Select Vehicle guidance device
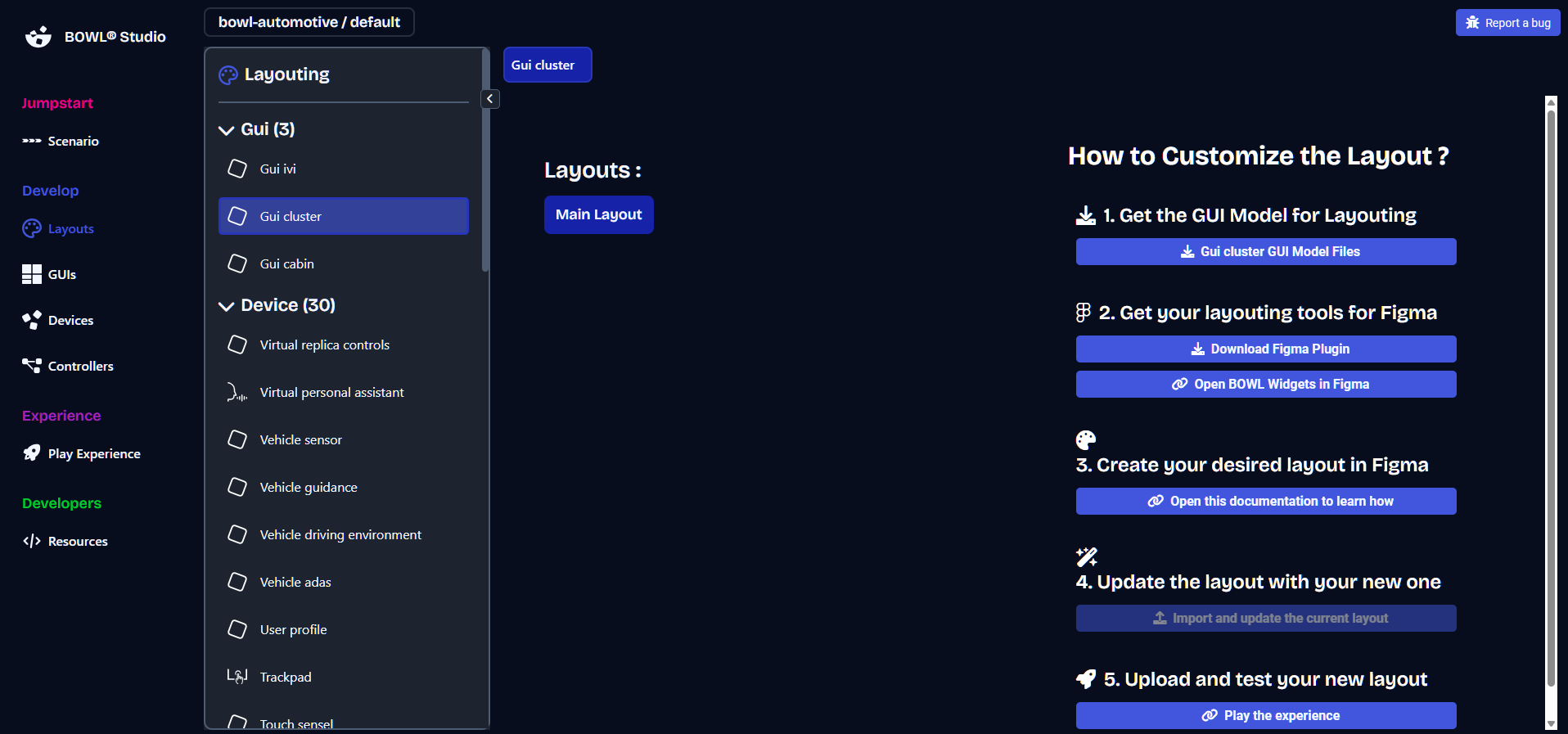The image size is (1568, 734). point(344,487)
